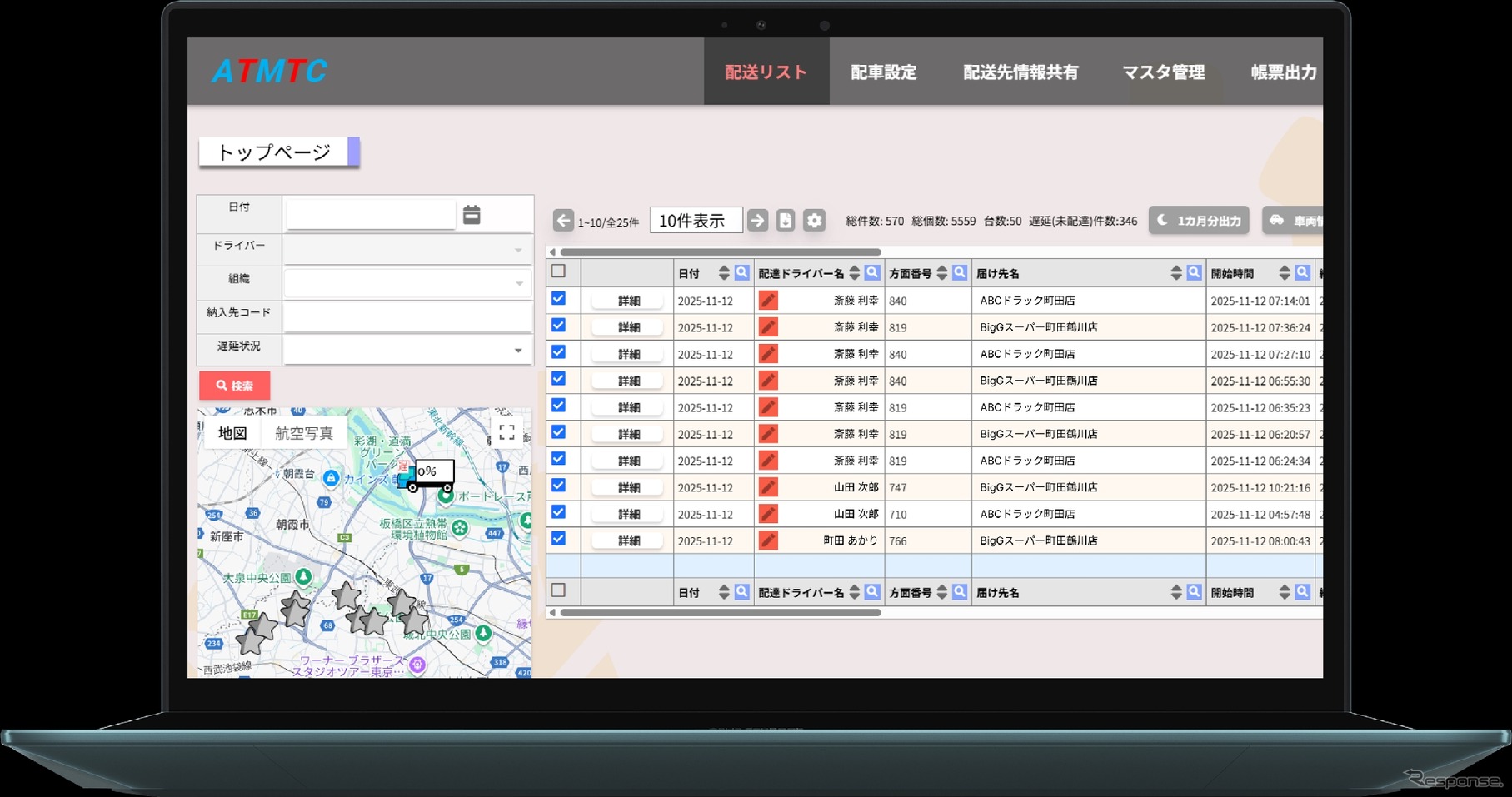Switch to the 配車設定 tab

(x=884, y=72)
